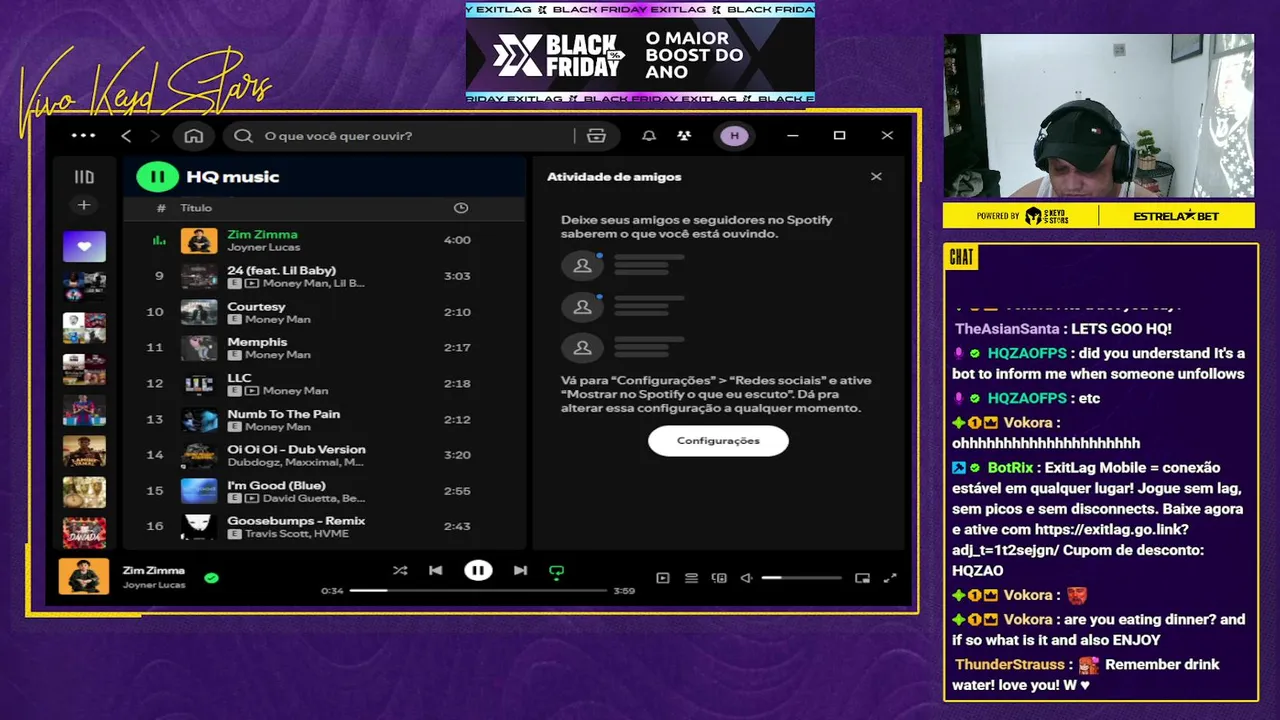This screenshot has width=1280, height=720.
Task: Mute with the speaker volume icon
Action: pyautogui.click(x=746, y=578)
